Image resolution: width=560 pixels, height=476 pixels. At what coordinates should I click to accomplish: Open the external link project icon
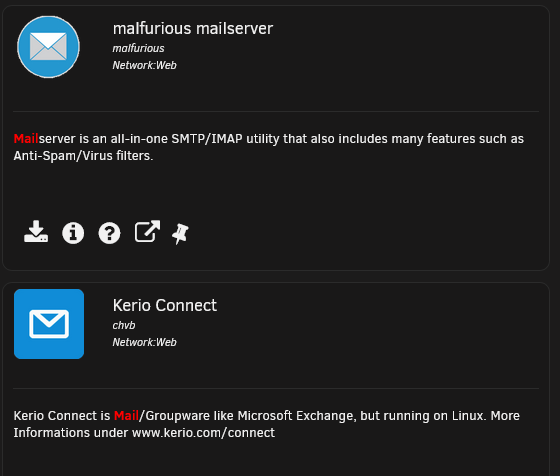click(x=147, y=231)
